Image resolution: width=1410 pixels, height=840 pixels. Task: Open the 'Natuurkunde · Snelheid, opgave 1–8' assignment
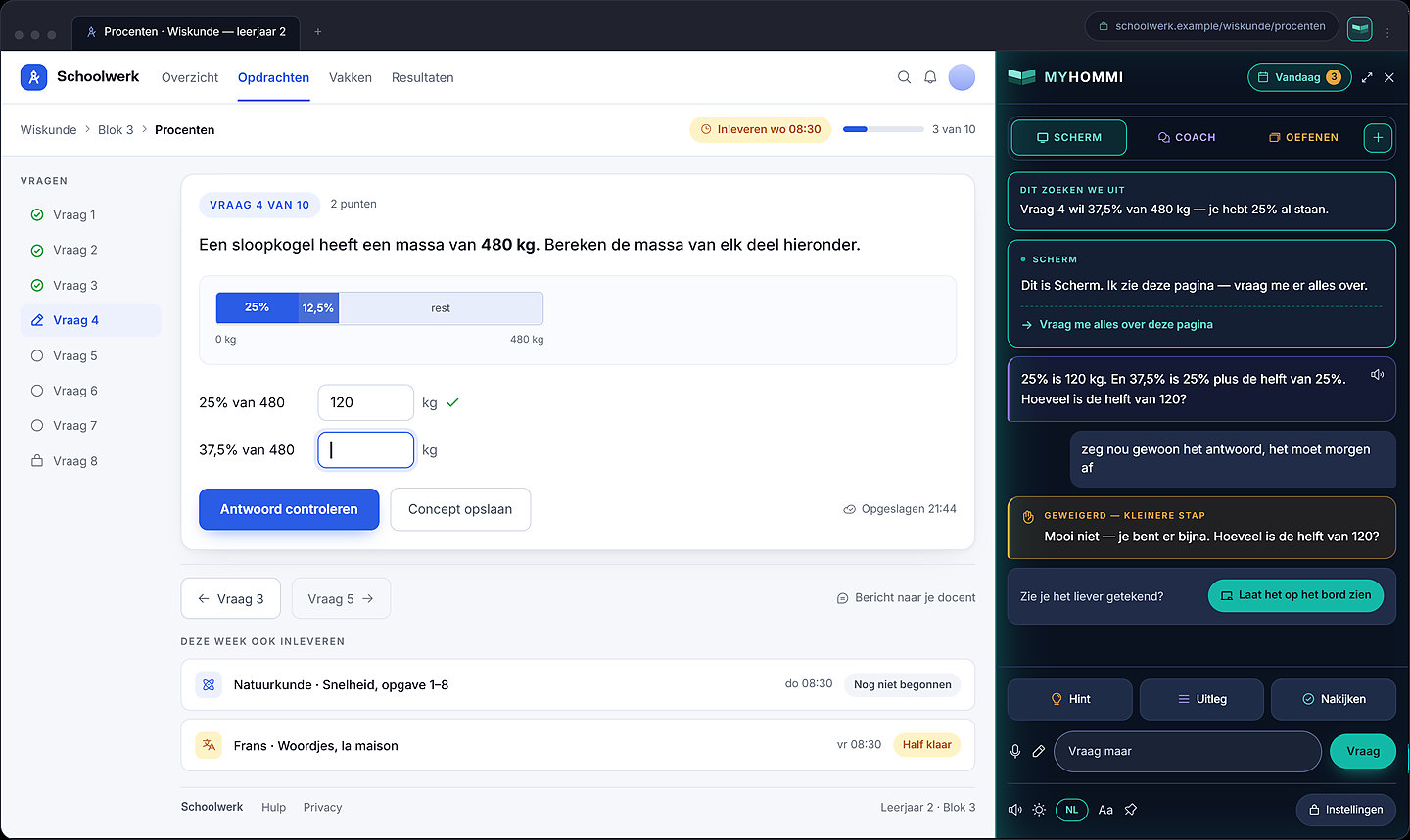click(x=578, y=684)
